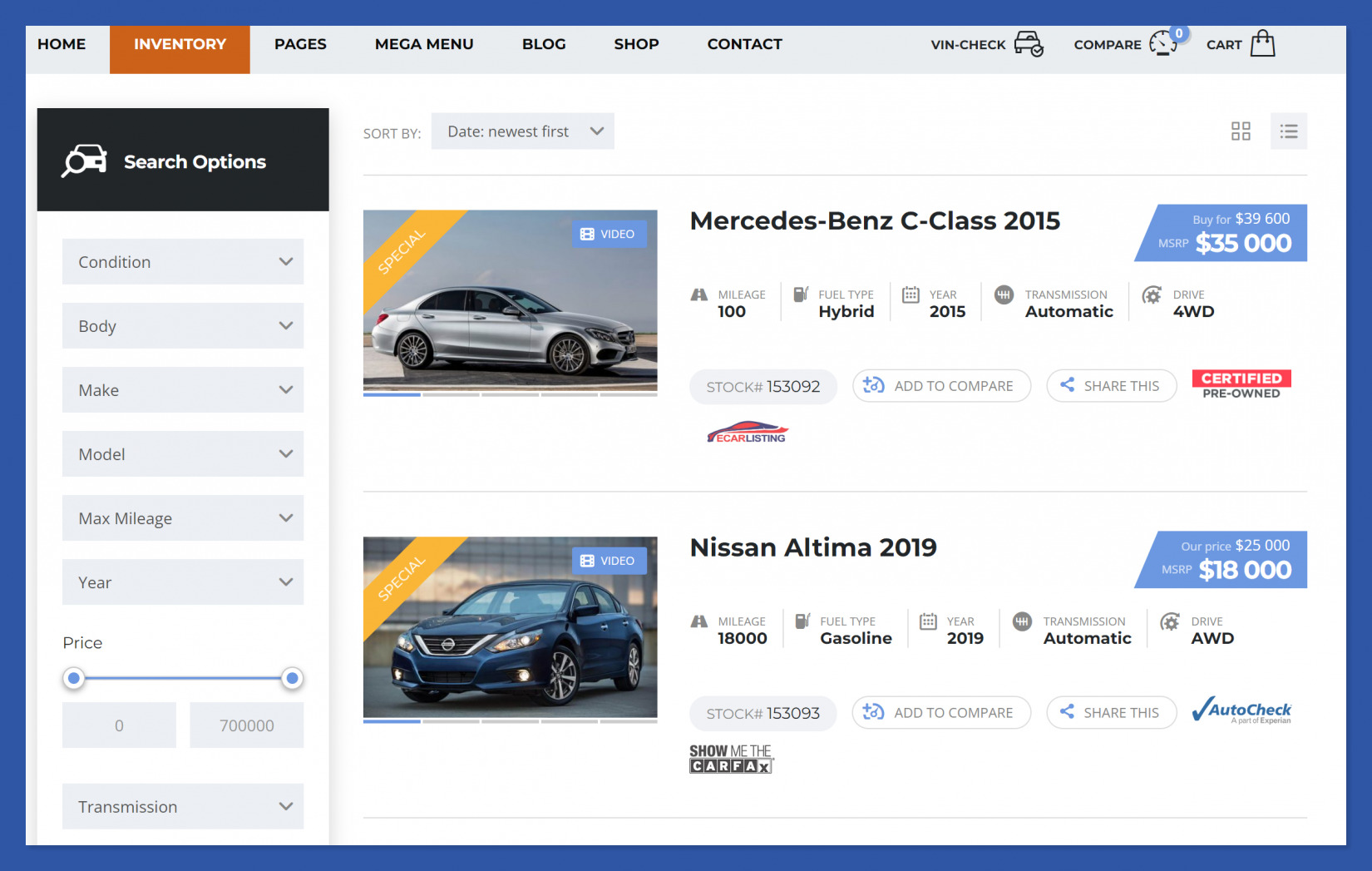
Task: Open the Certified Pre-Owned badge
Action: tap(1241, 385)
